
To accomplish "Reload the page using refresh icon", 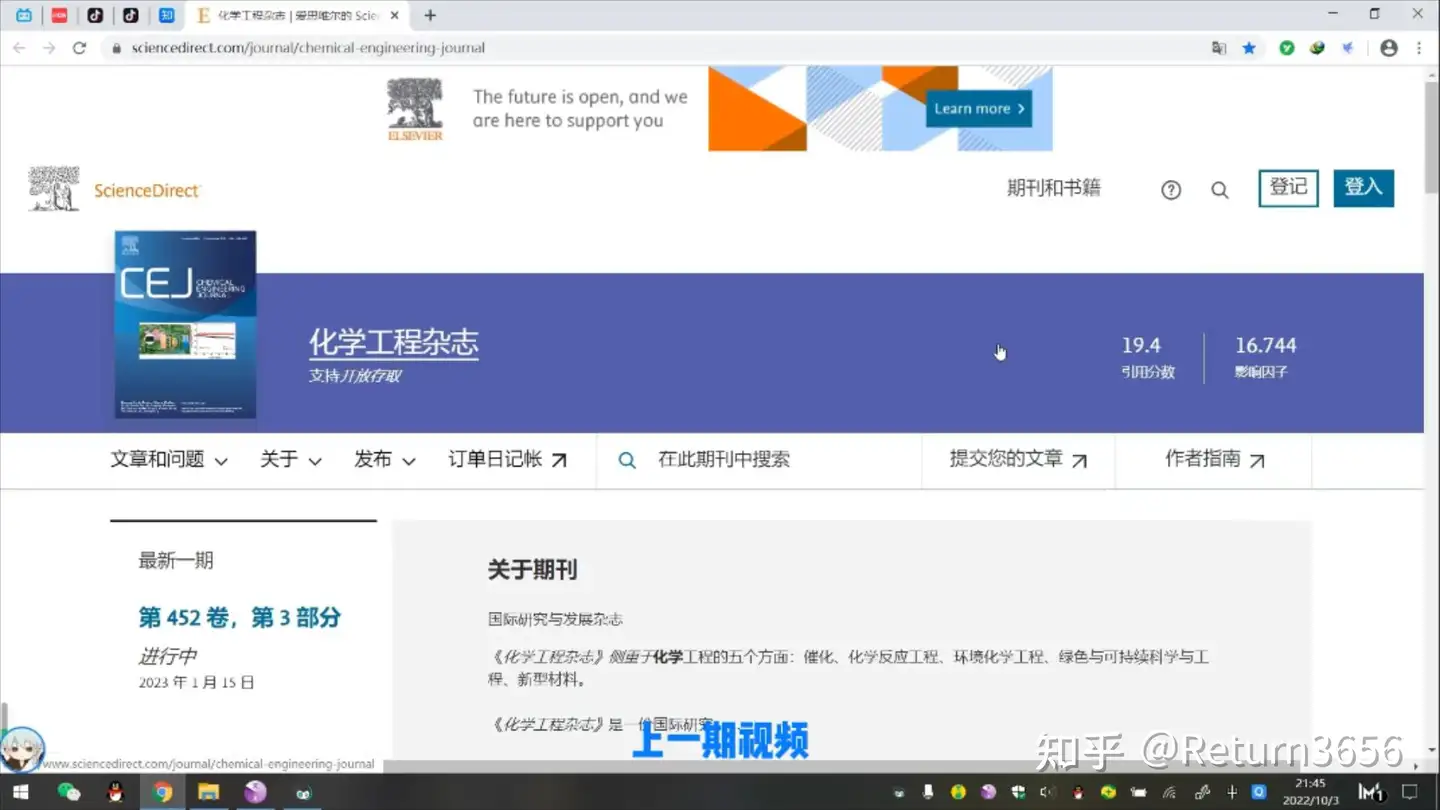I will [79, 47].
